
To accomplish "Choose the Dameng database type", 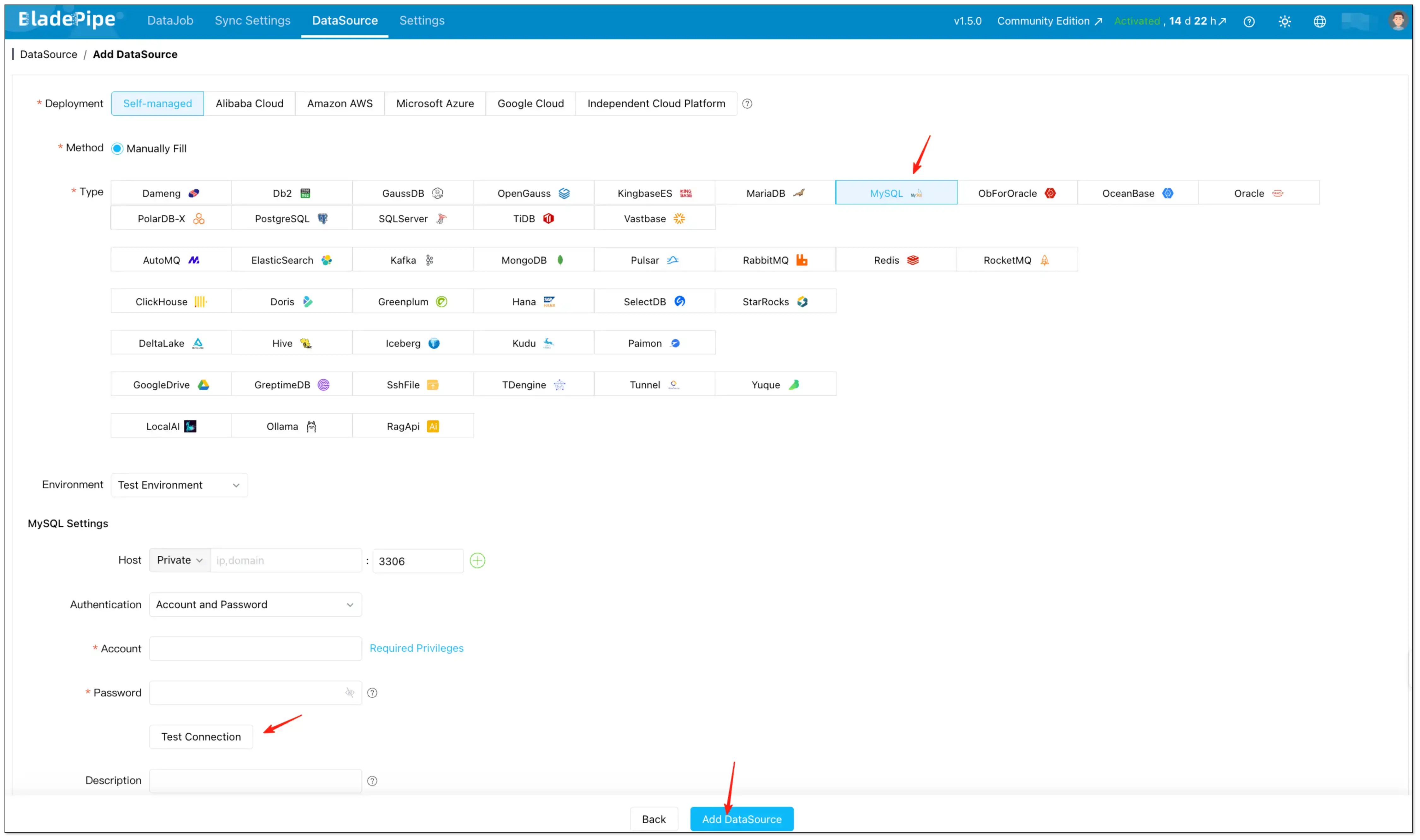I will click(171, 193).
